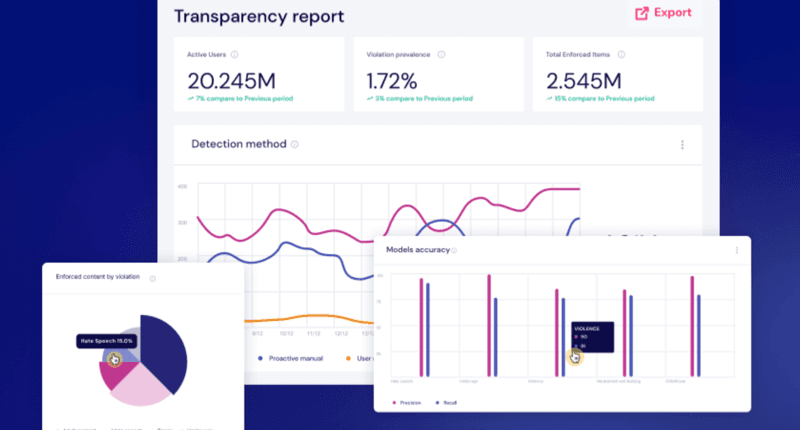Screen dimensions: 800x430
Task: Click the Export button
Action: coord(662,13)
